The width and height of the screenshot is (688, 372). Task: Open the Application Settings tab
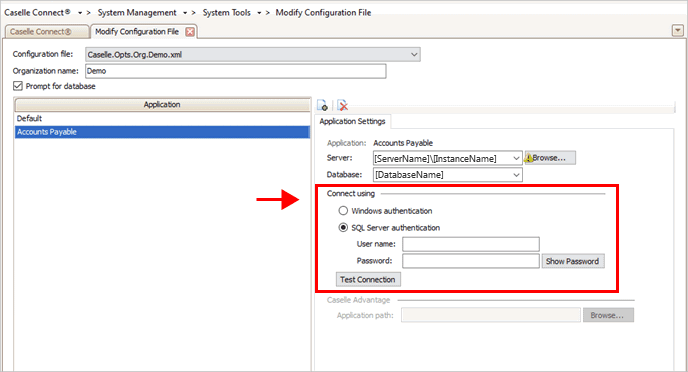[352, 122]
